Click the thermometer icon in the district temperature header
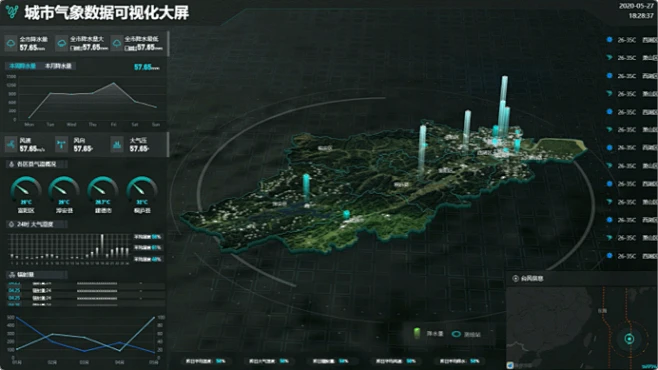 11,164
